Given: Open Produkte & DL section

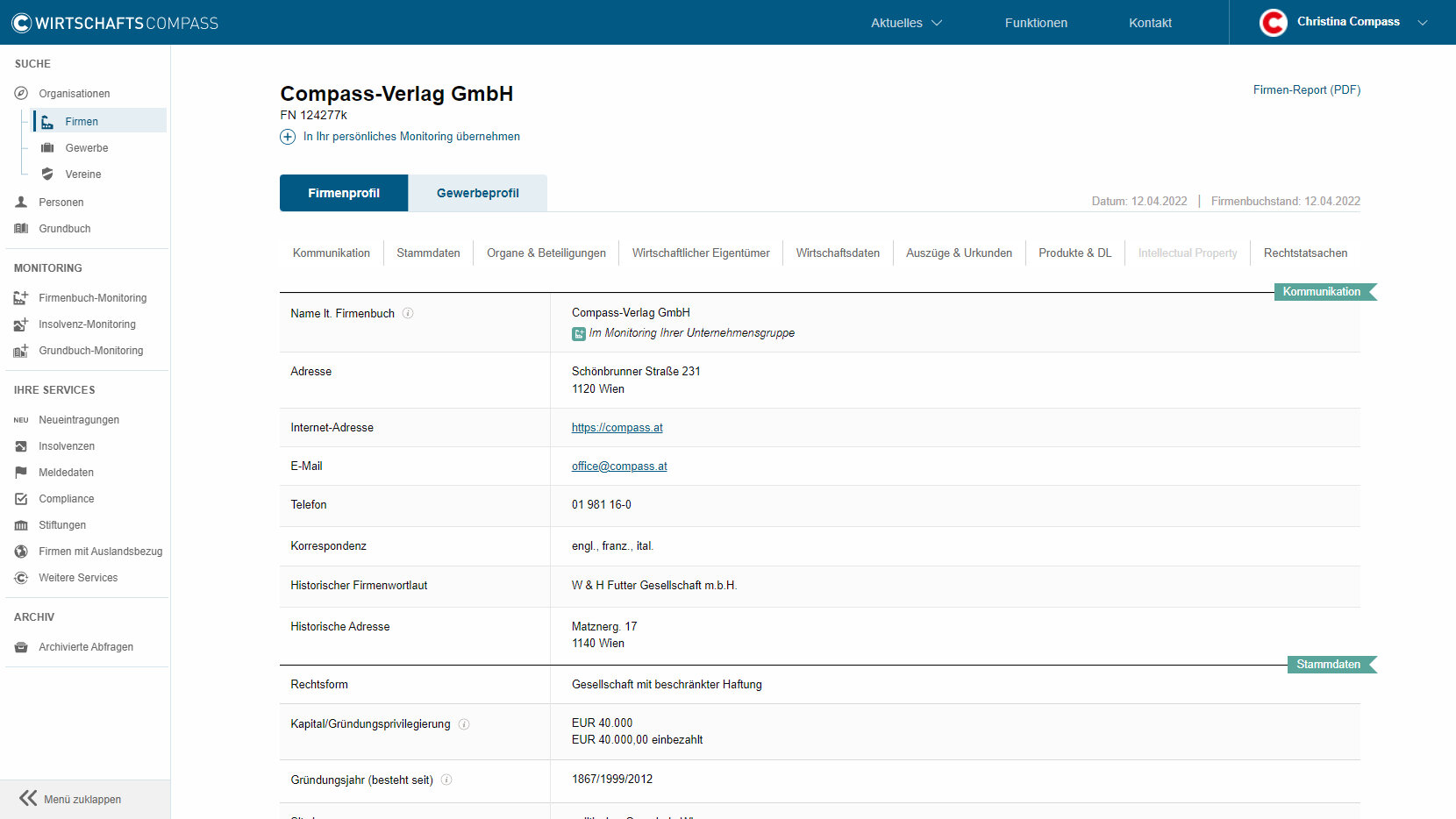Looking at the screenshot, I should pos(1074,253).
